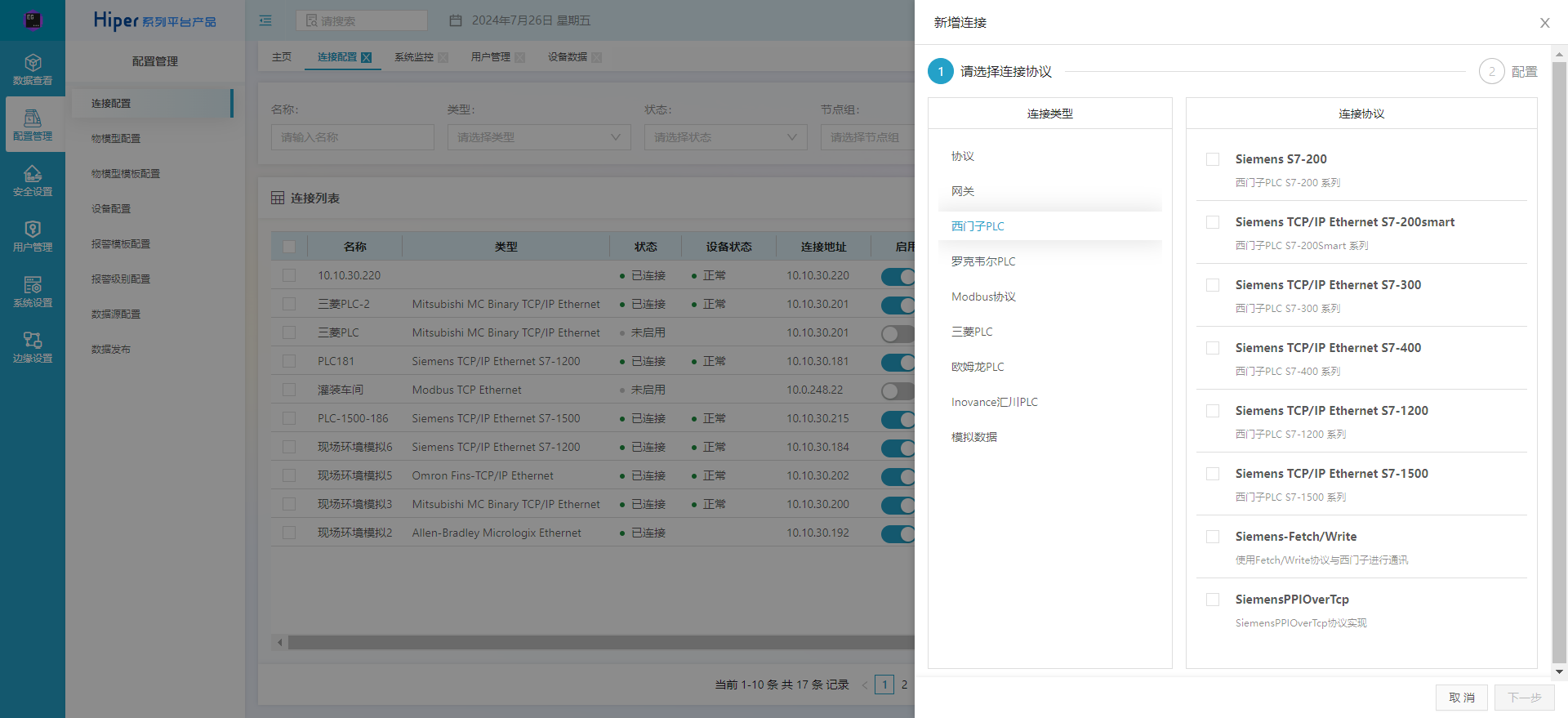Select 协议 connection type

pos(1050,156)
